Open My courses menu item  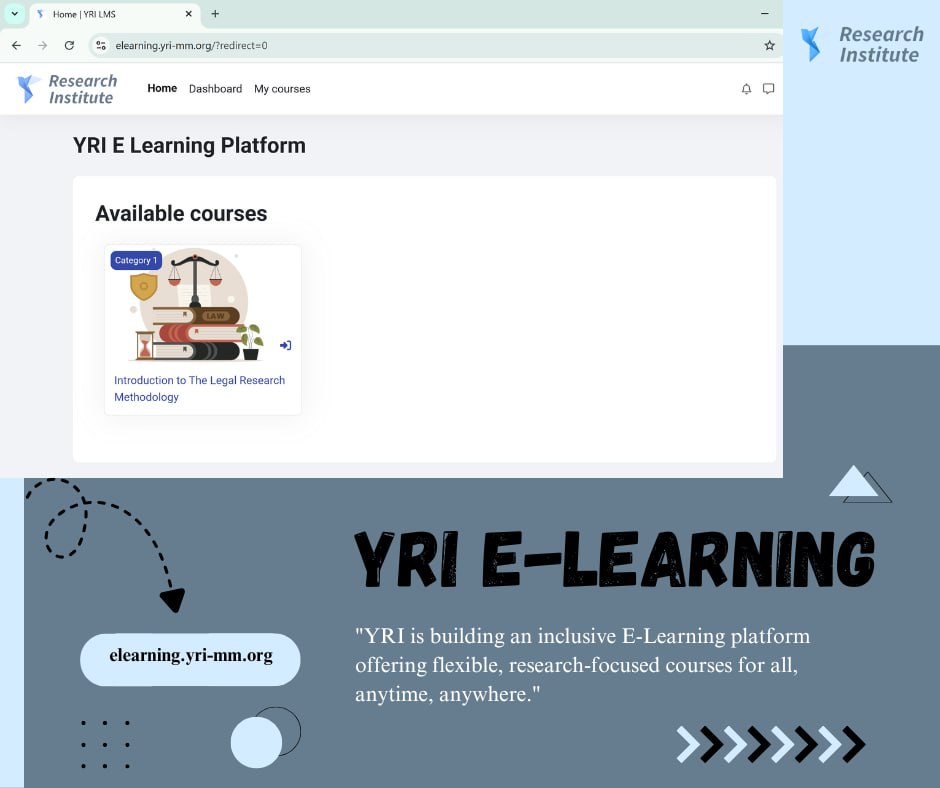[282, 89]
